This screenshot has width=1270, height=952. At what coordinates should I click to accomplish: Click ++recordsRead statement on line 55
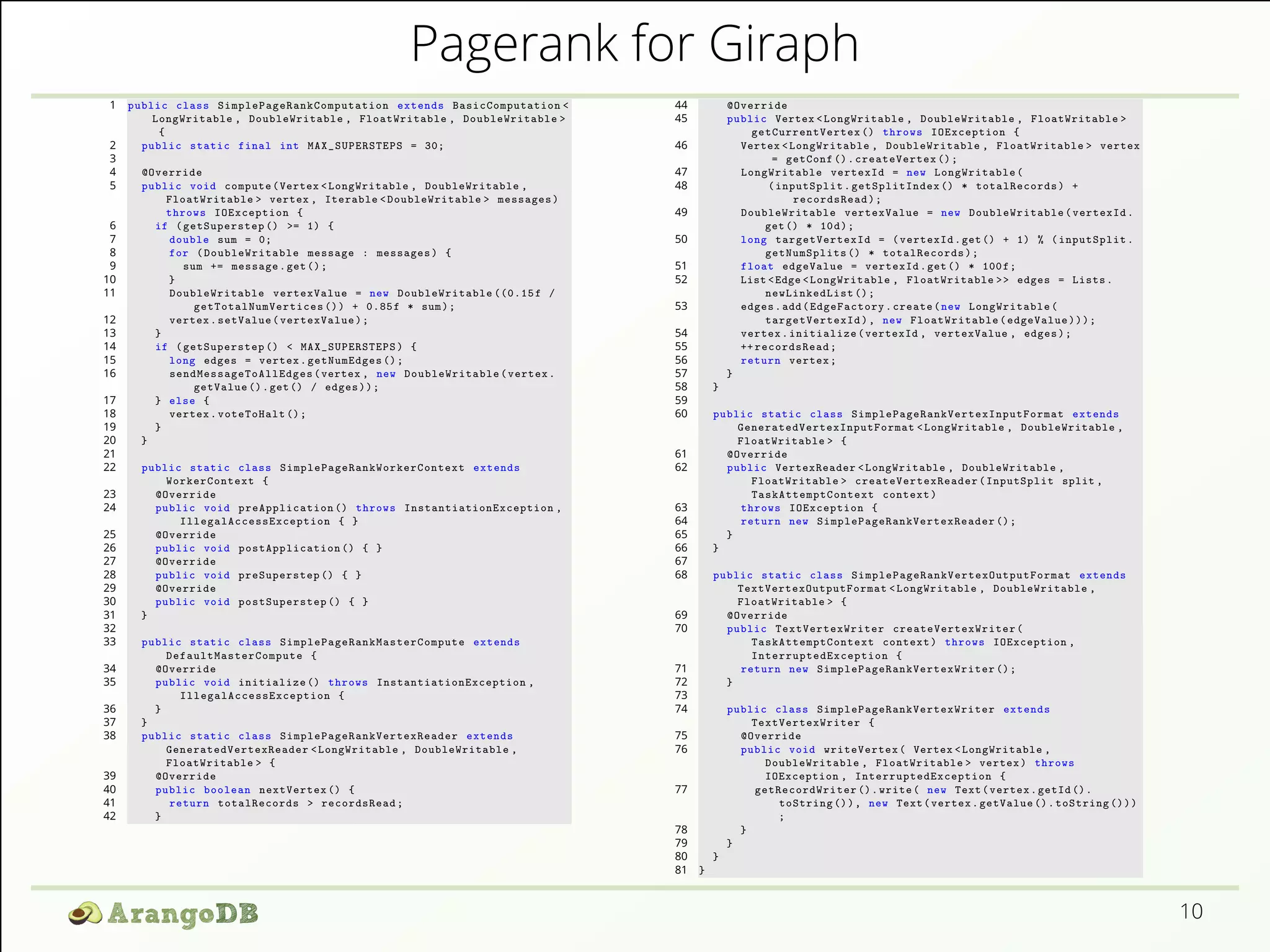[x=788, y=347]
